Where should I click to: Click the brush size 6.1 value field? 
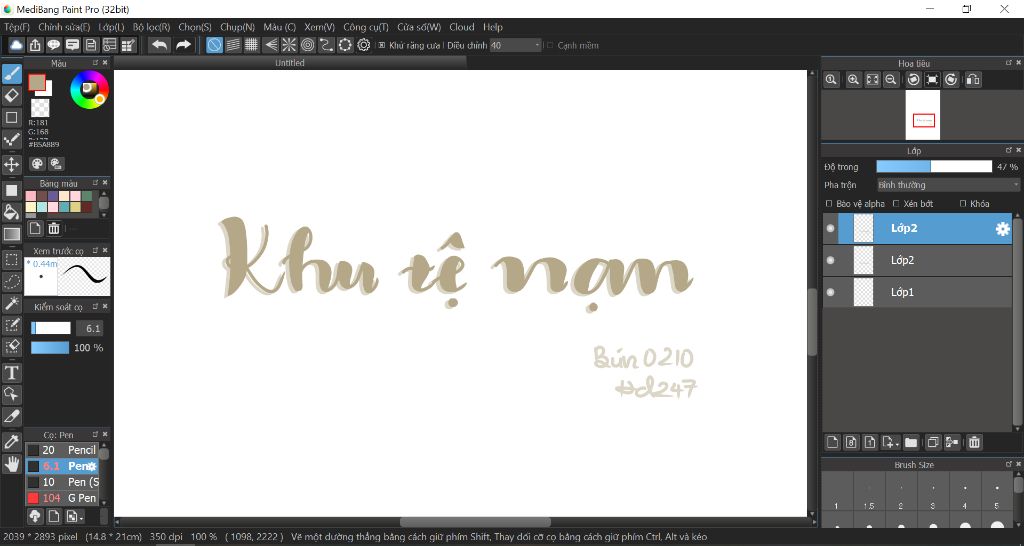pyautogui.click(x=90, y=329)
